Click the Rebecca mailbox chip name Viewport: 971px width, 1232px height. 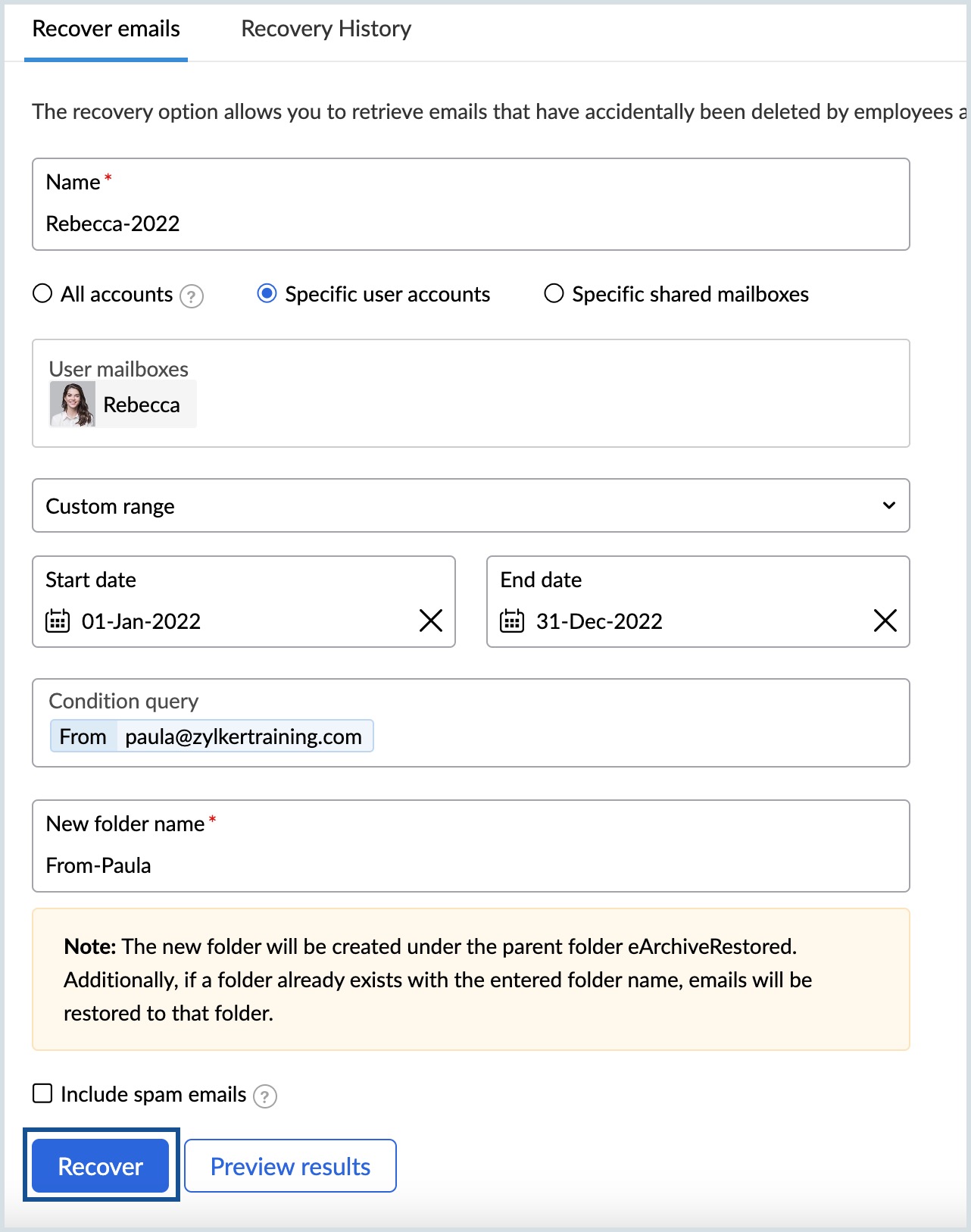pos(142,405)
